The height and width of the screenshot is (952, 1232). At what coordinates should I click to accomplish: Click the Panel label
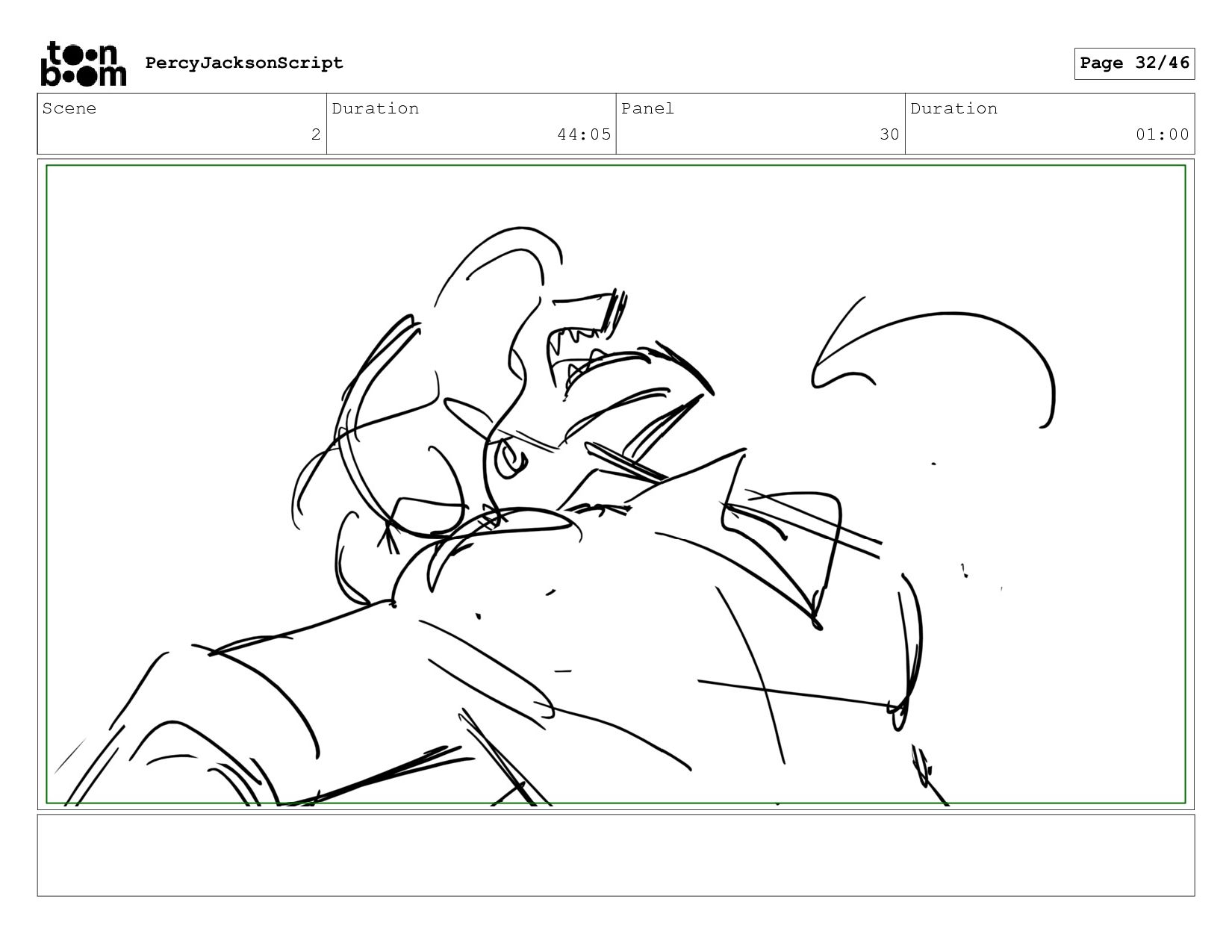coord(647,108)
